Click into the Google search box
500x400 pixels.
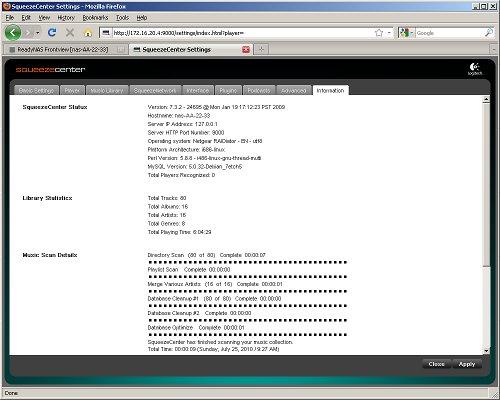coord(449,33)
